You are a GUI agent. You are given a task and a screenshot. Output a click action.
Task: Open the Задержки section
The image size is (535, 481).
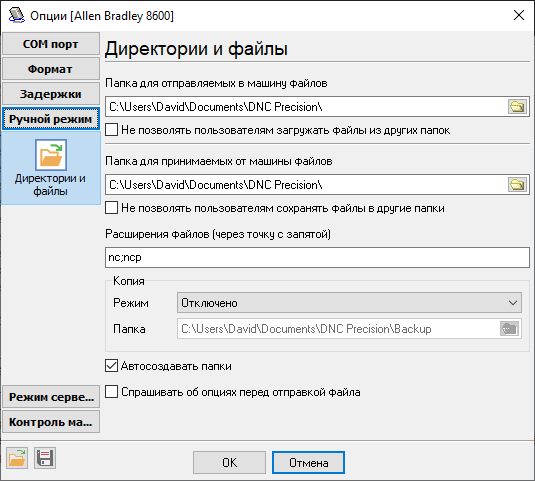tap(51, 94)
